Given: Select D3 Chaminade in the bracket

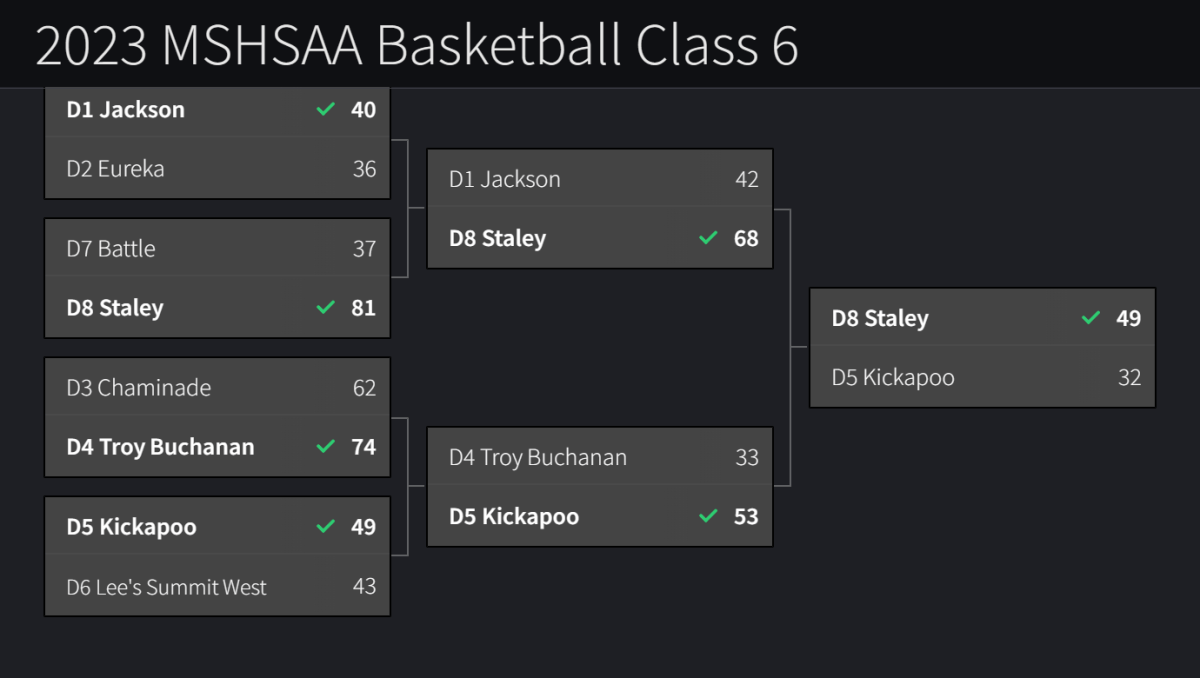Looking at the screenshot, I should tap(139, 387).
